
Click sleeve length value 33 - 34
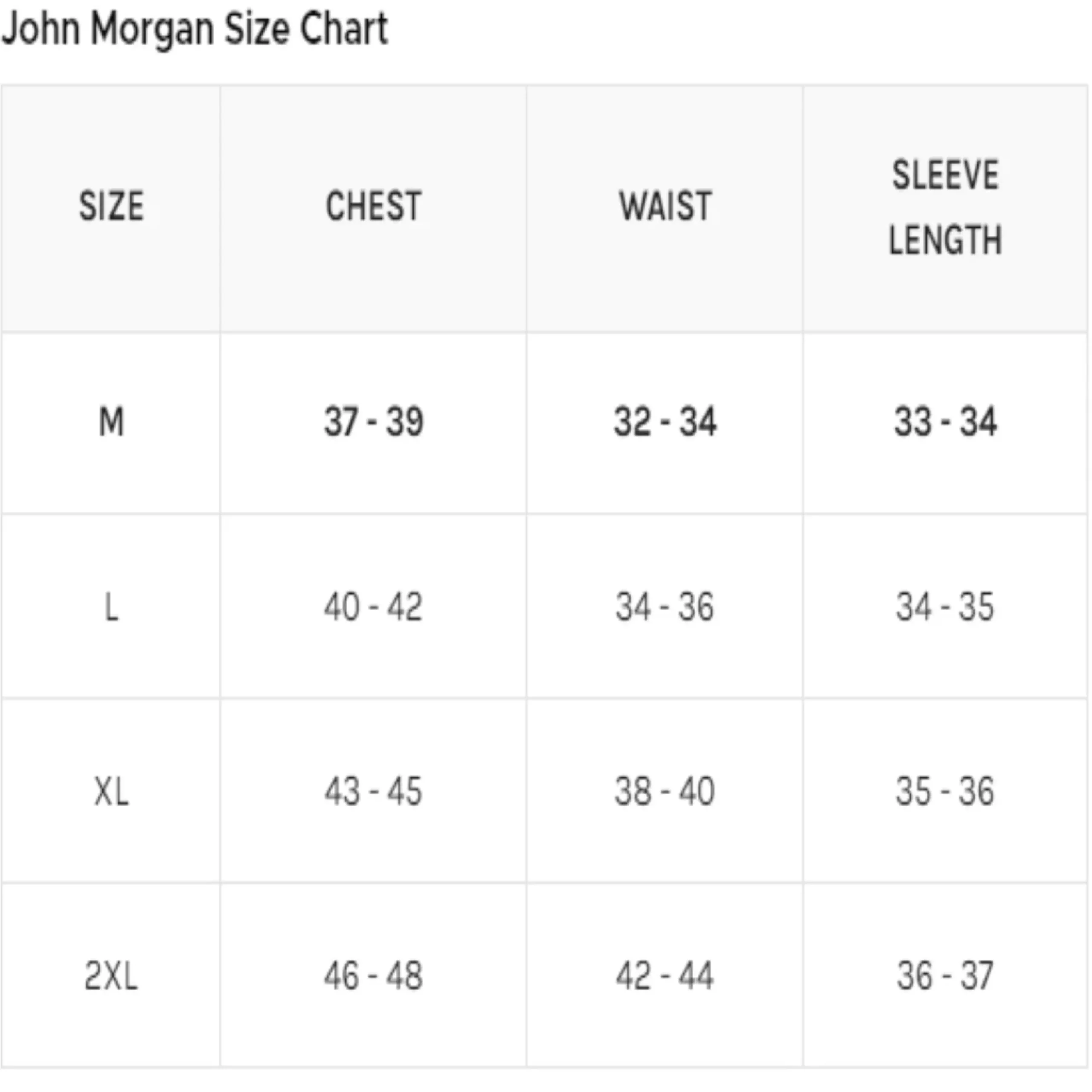[x=945, y=422]
